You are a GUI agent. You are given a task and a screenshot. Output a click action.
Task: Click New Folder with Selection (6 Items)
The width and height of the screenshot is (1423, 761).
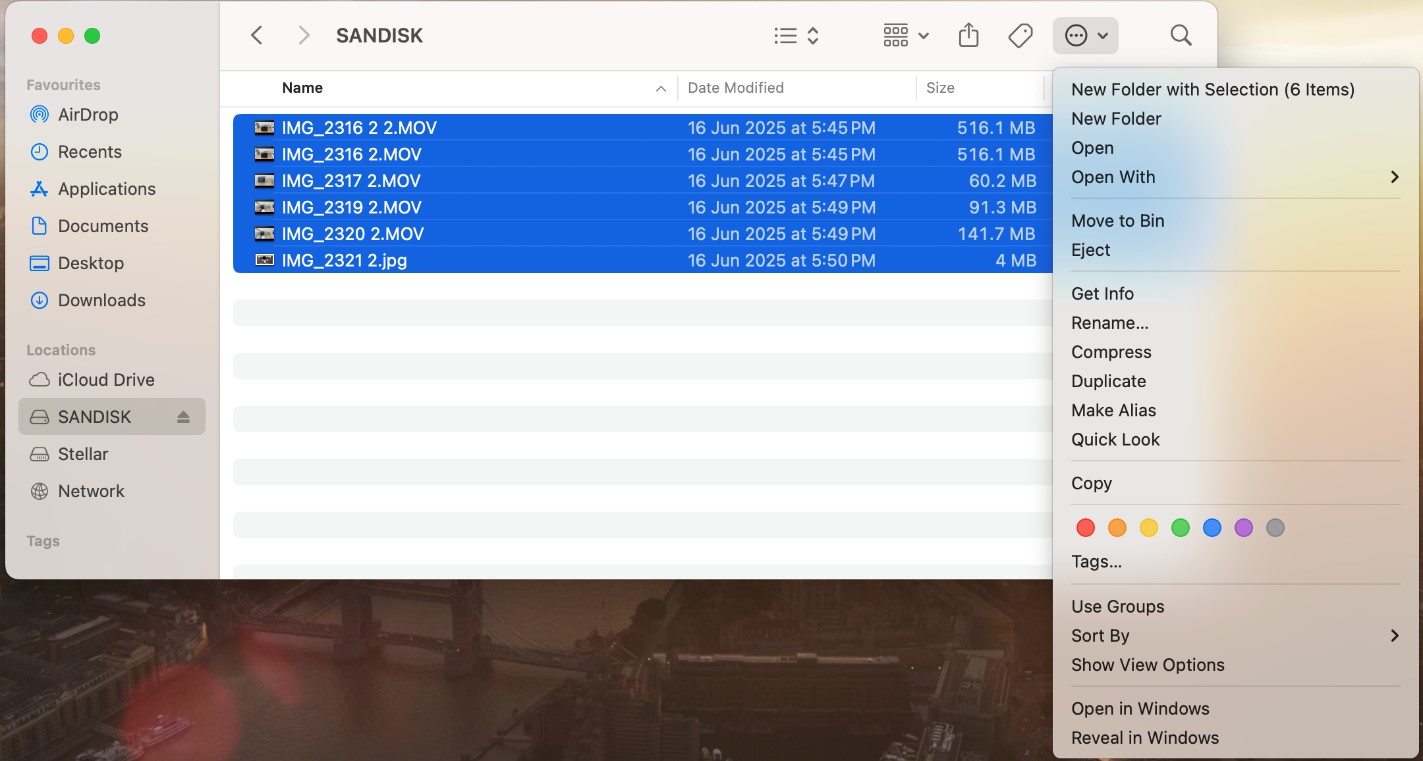point(1212,90)
